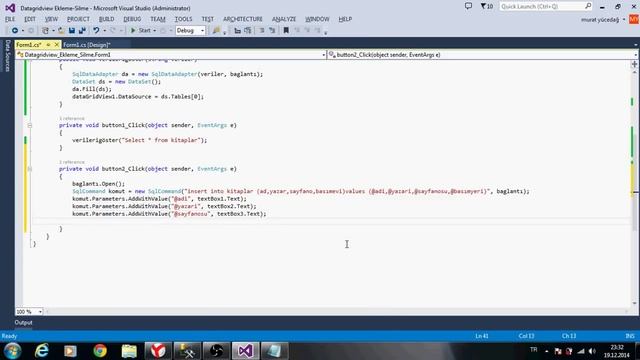Click the Quick Launch magnifier icon
This screenshot has width=640, height=360.
click(588, 7)
